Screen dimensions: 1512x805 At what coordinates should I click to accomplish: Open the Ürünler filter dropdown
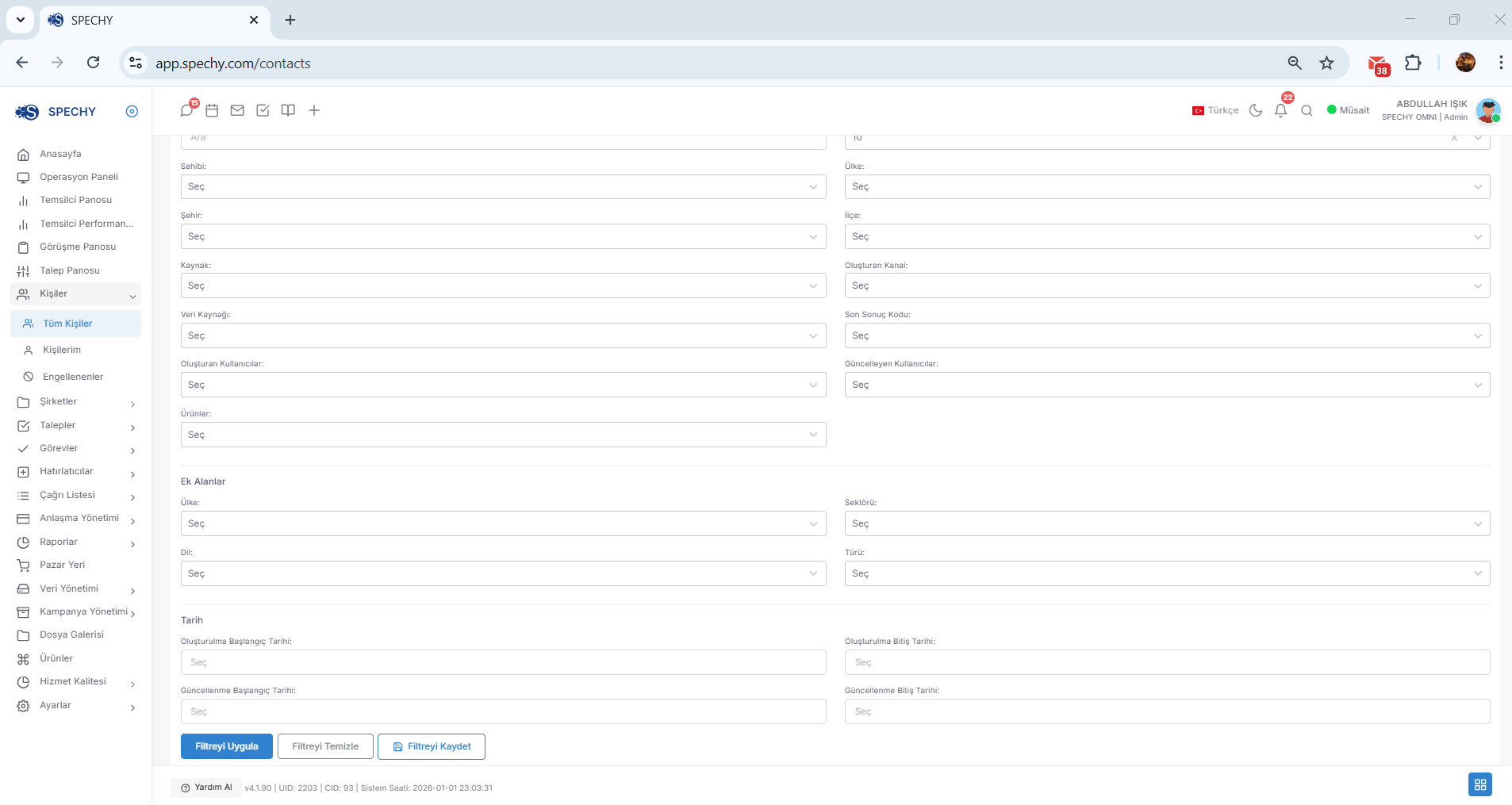point(503,435)
